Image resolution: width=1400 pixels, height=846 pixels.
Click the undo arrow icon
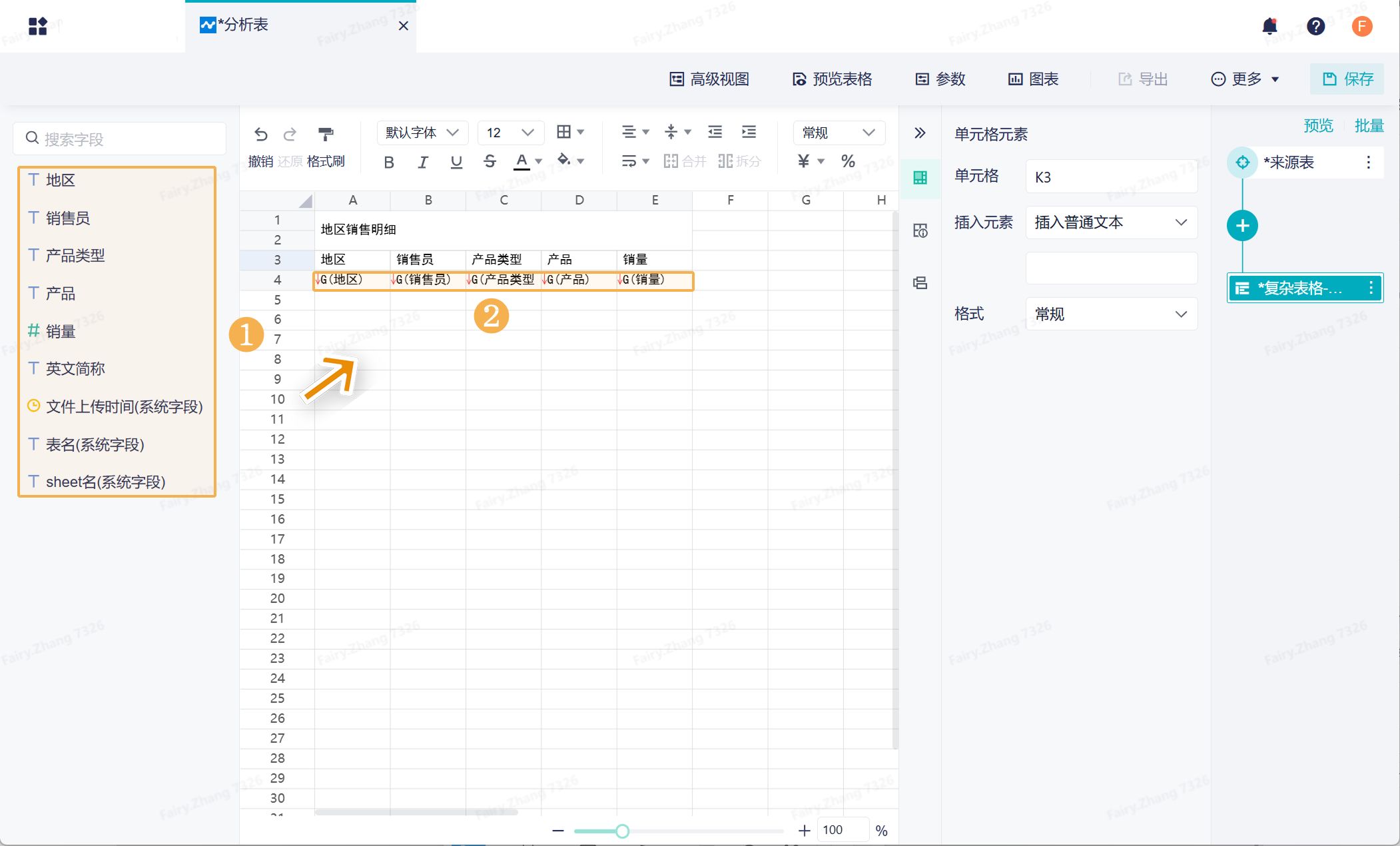261,134
